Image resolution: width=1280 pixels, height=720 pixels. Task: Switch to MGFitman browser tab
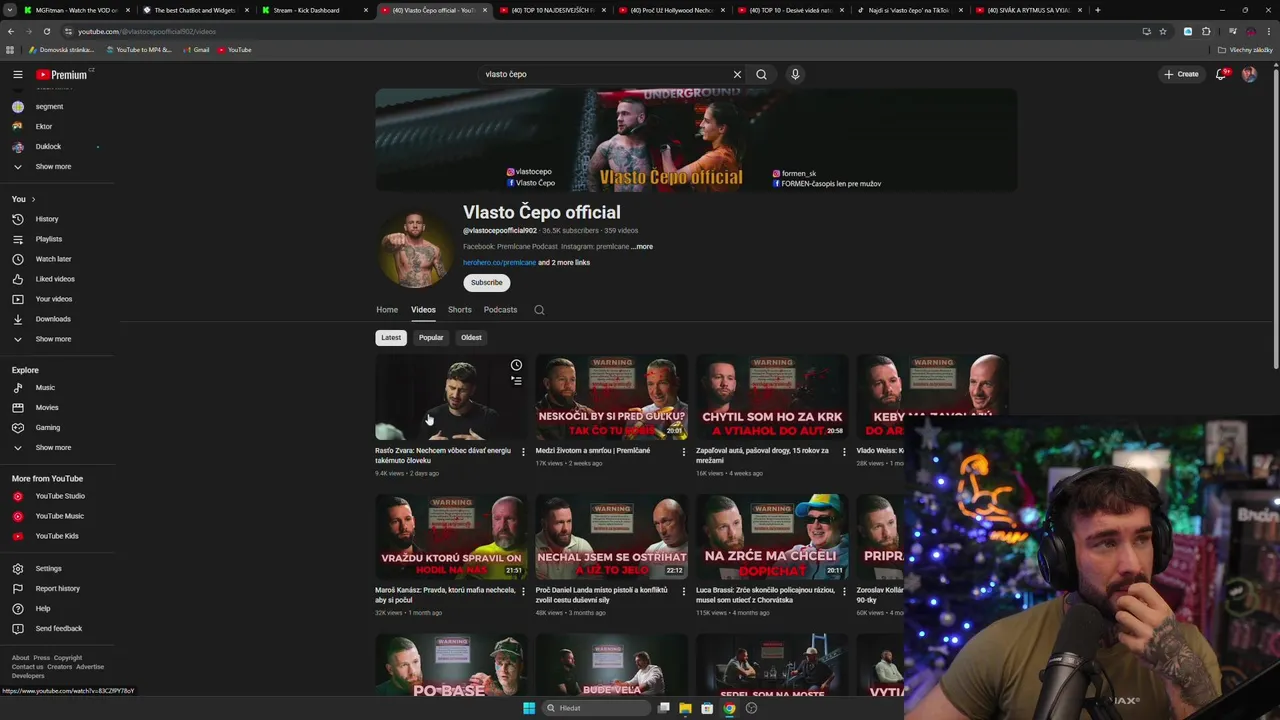pyautogui.click(x=75, y=10)
